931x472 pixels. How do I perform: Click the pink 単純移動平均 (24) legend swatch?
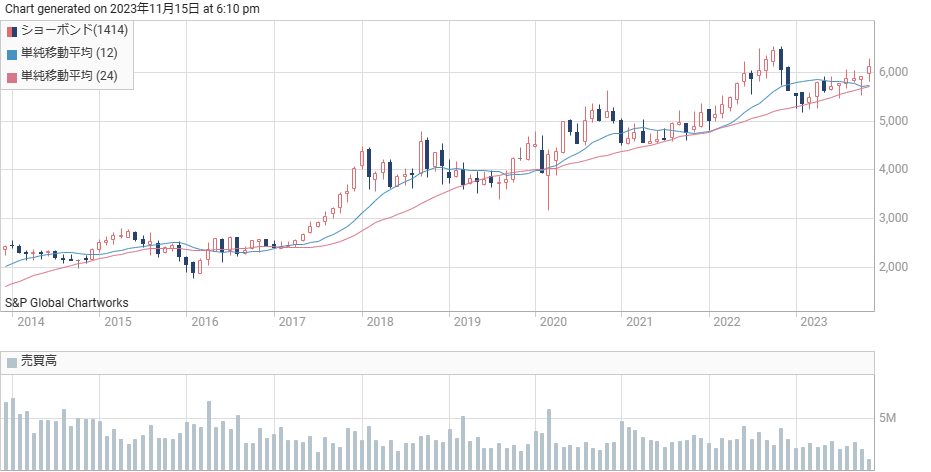click(12, 77)
